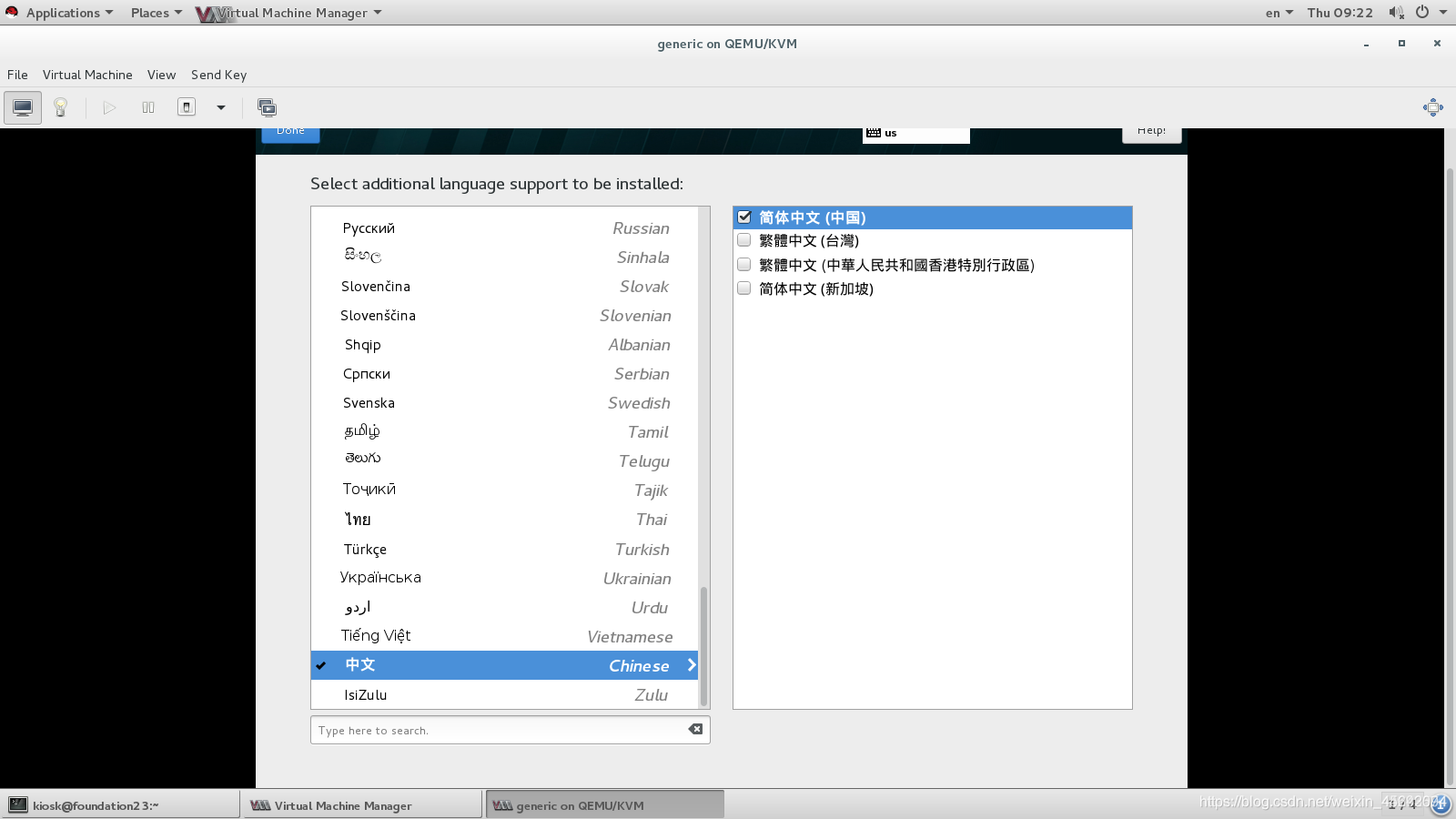Open virtual hardware details via lightbulb icon
Screen dimensions: 1456x819
point(60,107)
